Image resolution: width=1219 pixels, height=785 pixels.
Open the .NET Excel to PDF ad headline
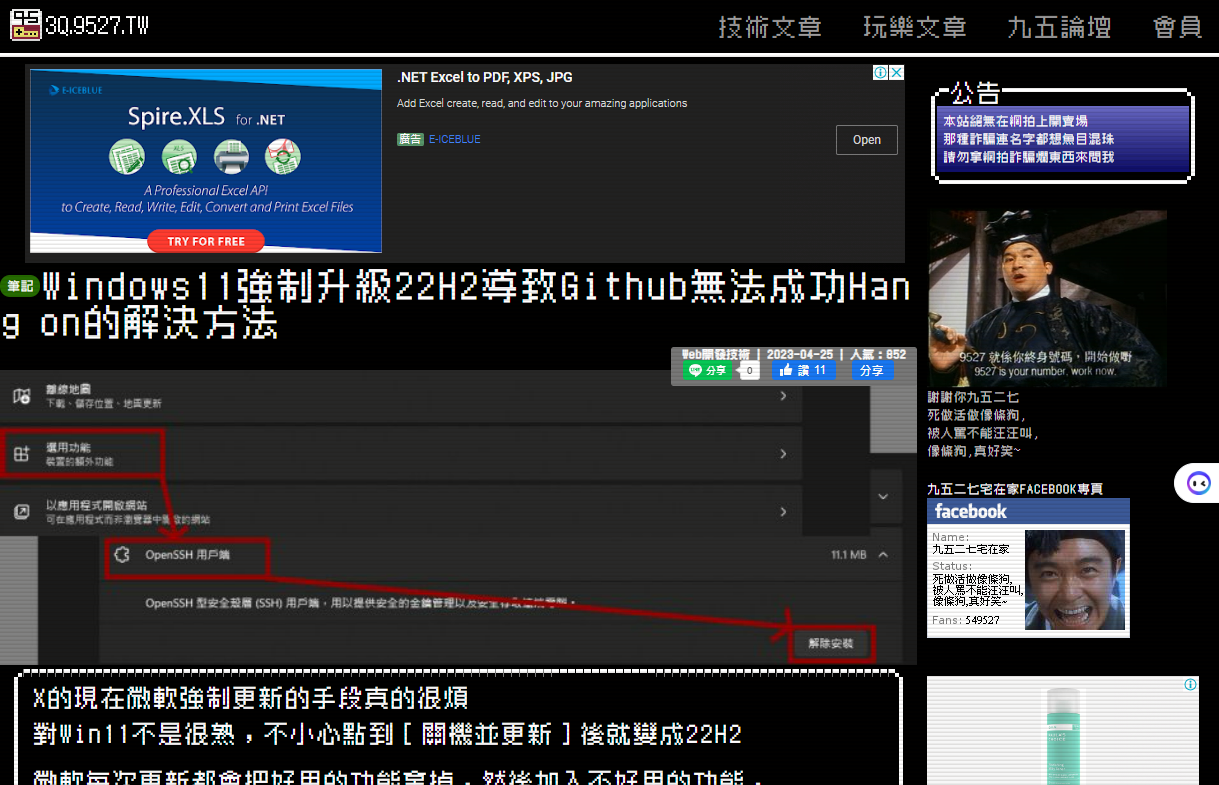(x=485, y=77)
